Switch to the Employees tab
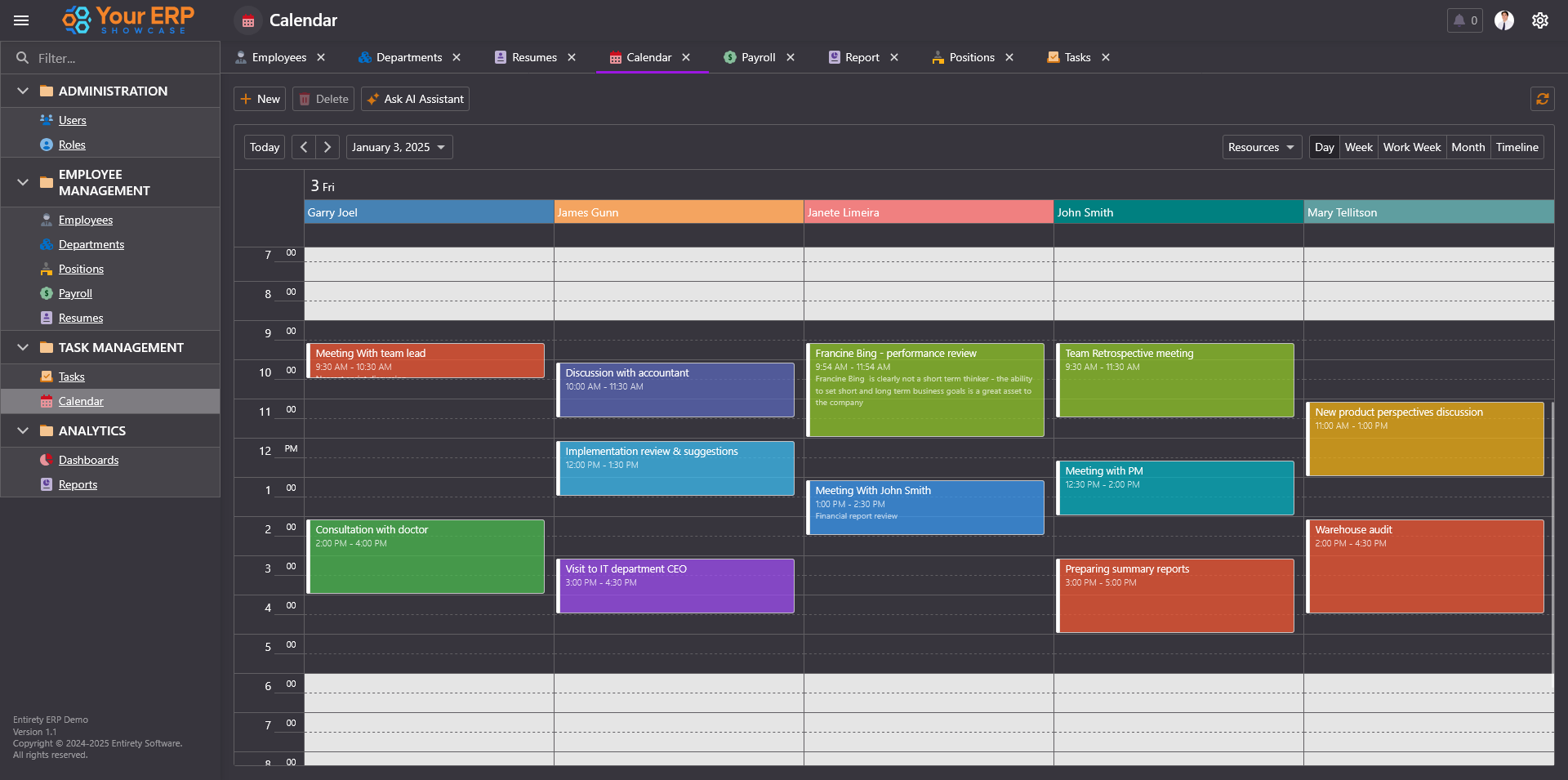 click(x=278, y=57)
